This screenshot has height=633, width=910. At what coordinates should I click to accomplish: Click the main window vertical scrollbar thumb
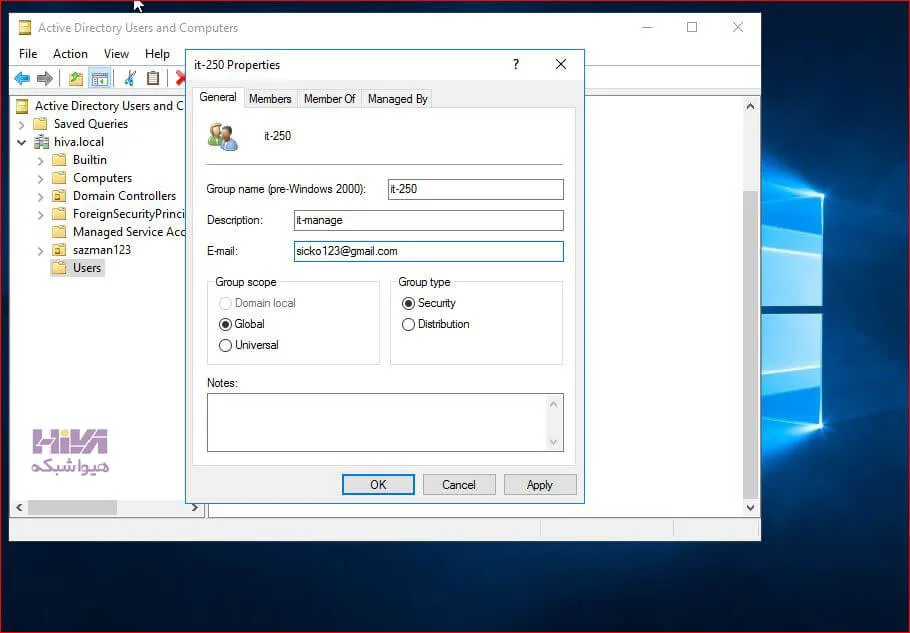click(x=750, y=344)
